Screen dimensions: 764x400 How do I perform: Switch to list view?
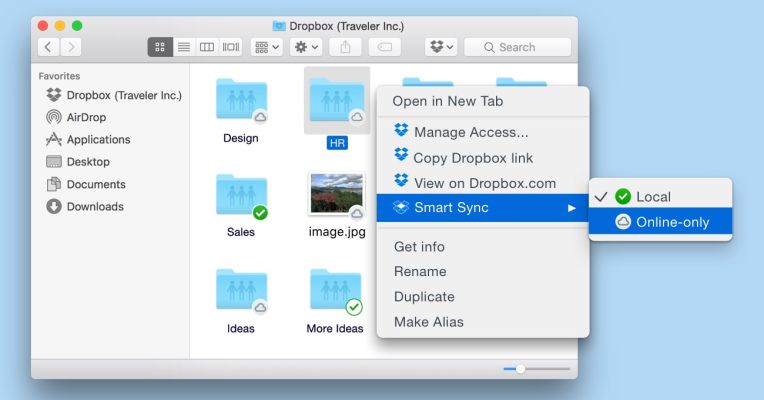pyautogui.click(x=184, y=47)
